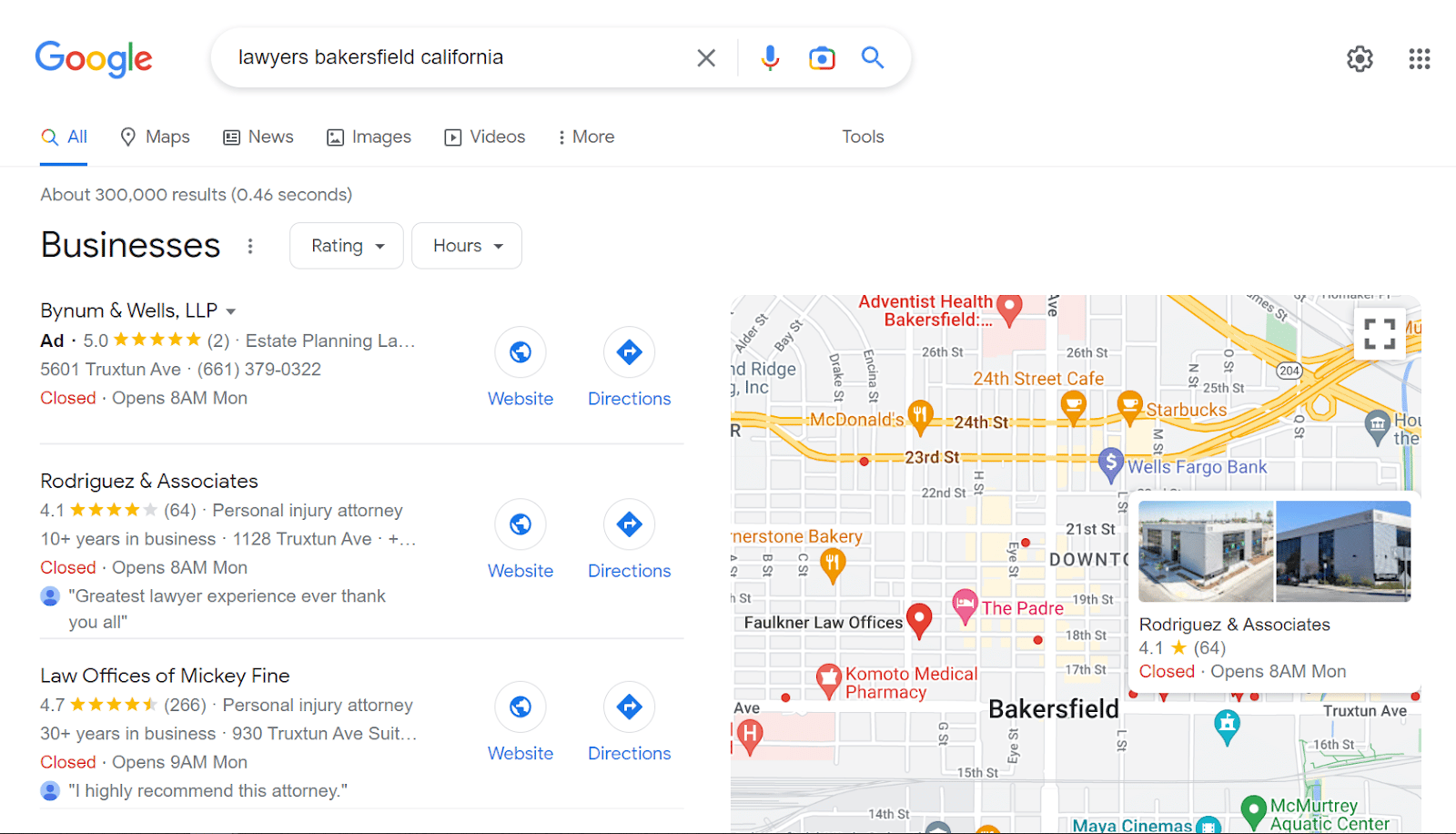Open search Tools

(x=863, y=137)
